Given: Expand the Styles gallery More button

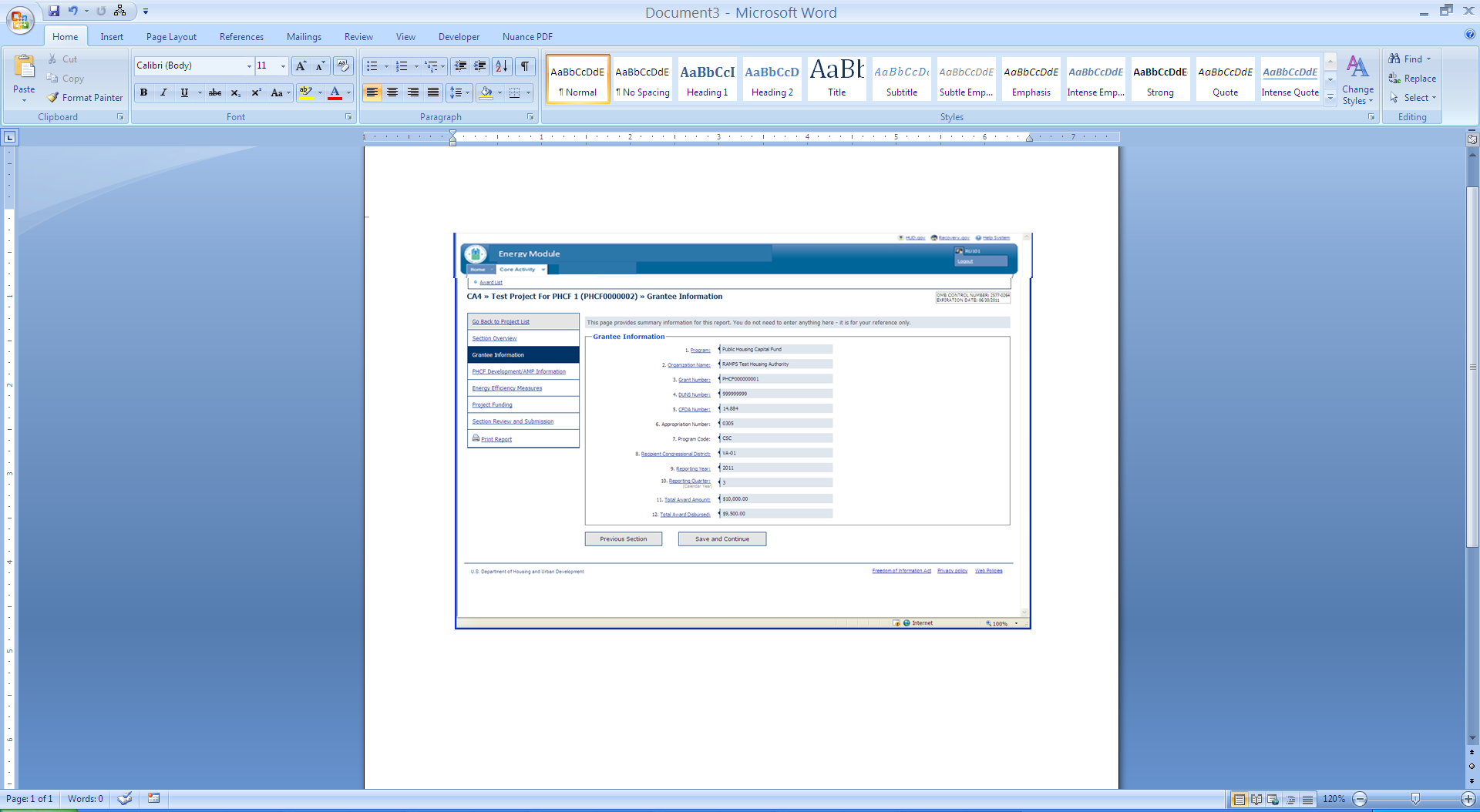Looking at the screenshot, I should pos(1330,98).
